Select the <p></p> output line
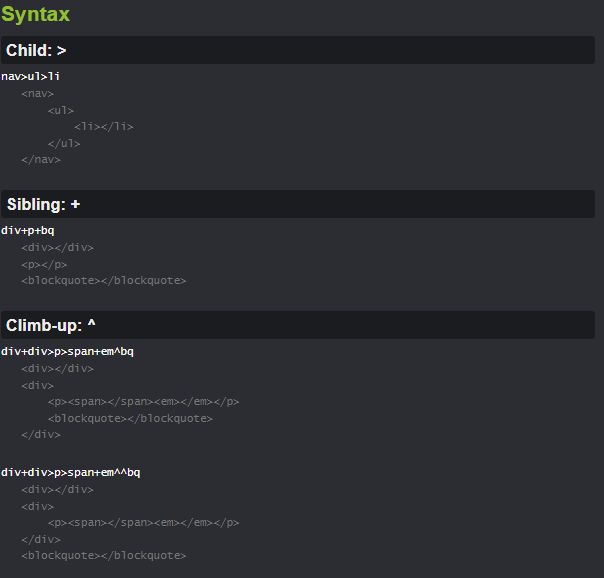The image size is (604, 578). (44, 265)
